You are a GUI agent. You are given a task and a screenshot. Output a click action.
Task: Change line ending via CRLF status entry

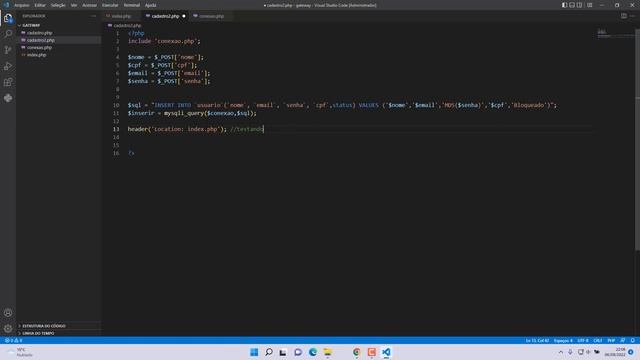pos(598,340)
